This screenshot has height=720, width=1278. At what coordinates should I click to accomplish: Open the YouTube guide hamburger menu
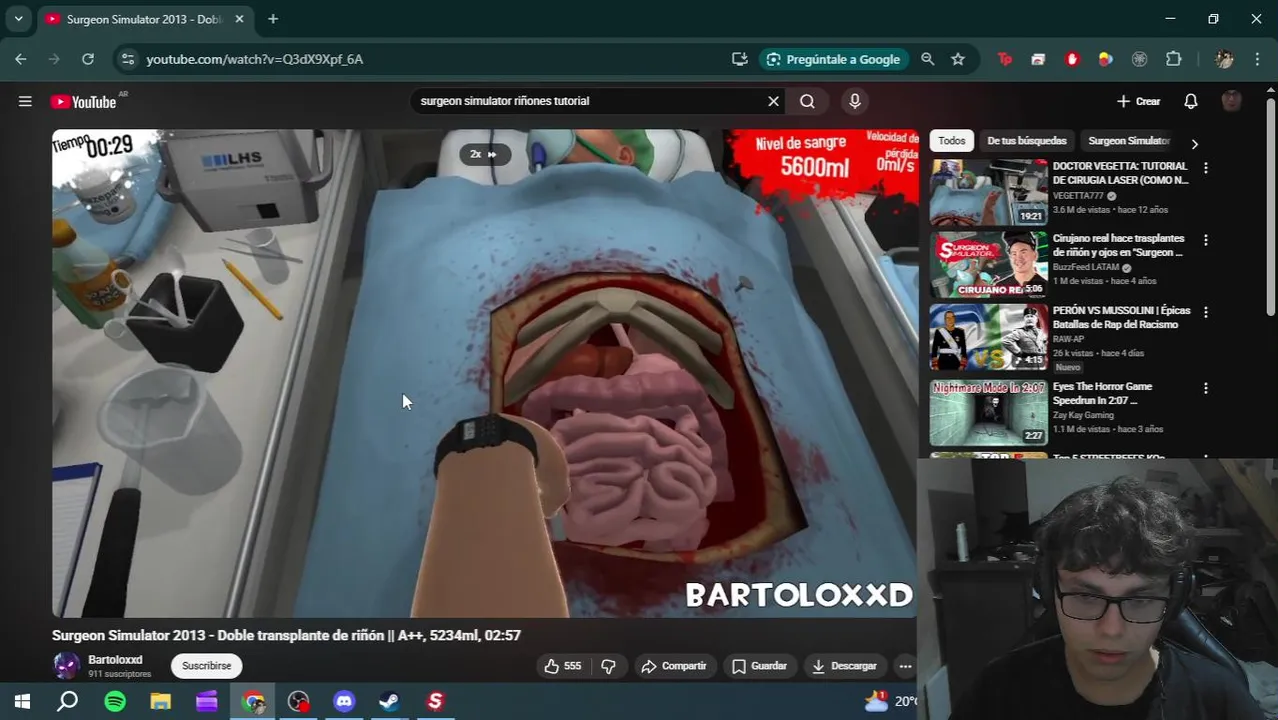click(x=25, y=101)
